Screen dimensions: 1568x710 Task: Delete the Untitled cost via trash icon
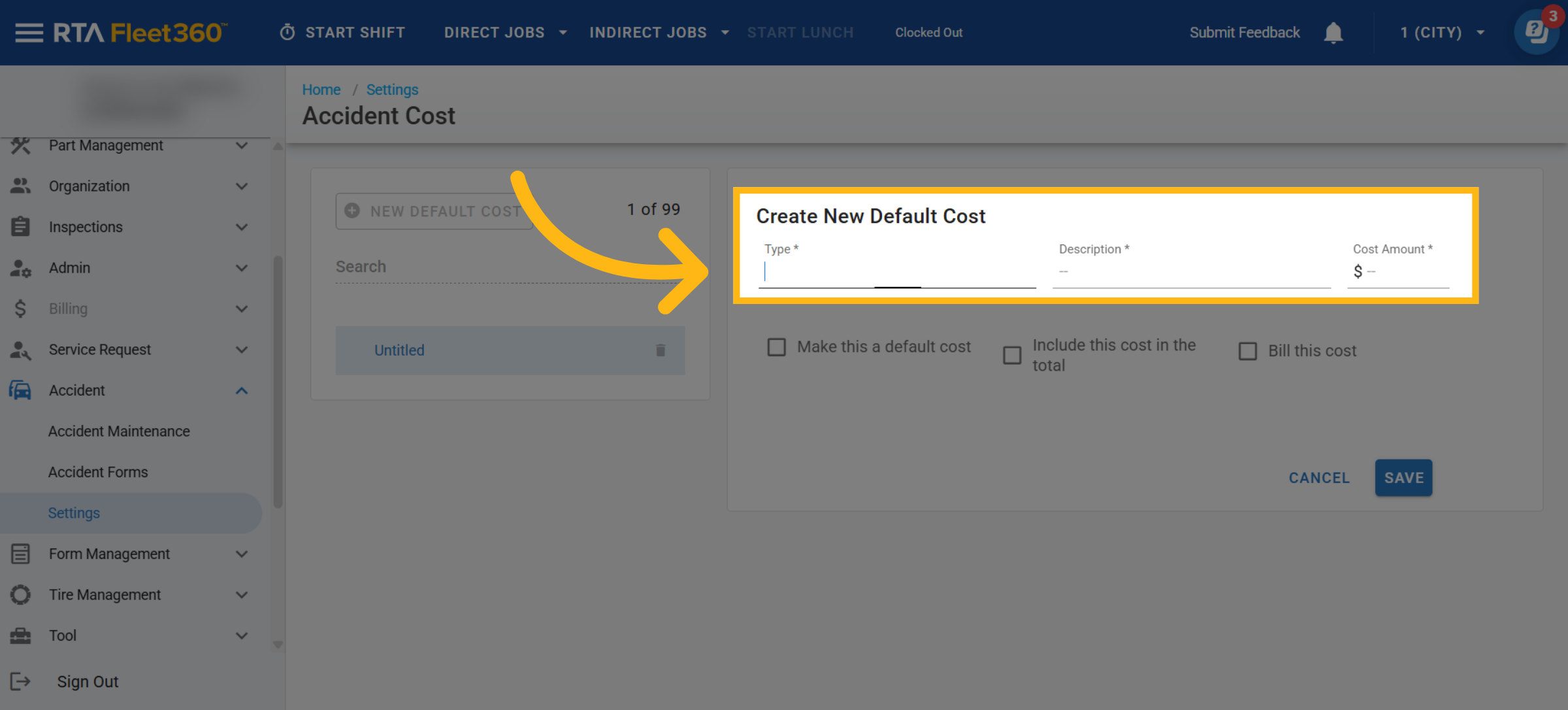pyautogui.click(x=661, y=350)
